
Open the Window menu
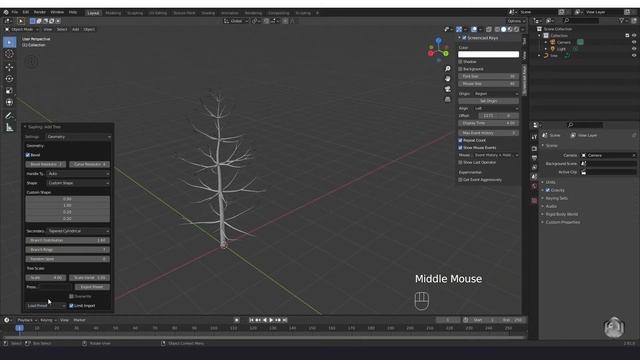tap(57, 12)
